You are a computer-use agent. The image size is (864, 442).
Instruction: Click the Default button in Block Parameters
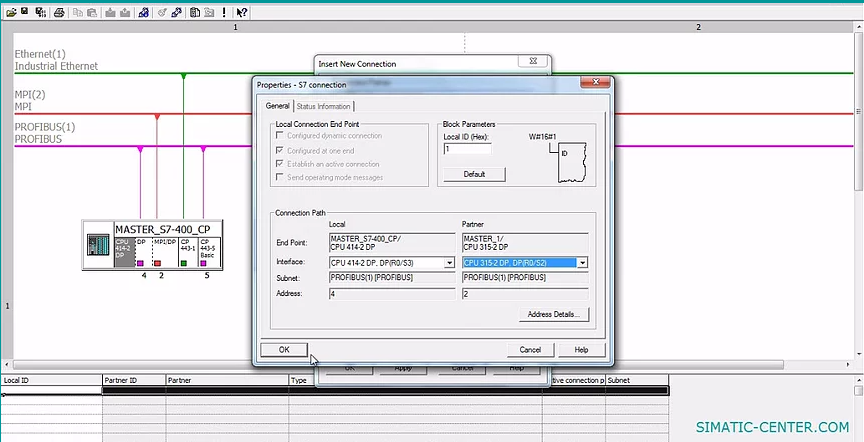pos(474,174)
